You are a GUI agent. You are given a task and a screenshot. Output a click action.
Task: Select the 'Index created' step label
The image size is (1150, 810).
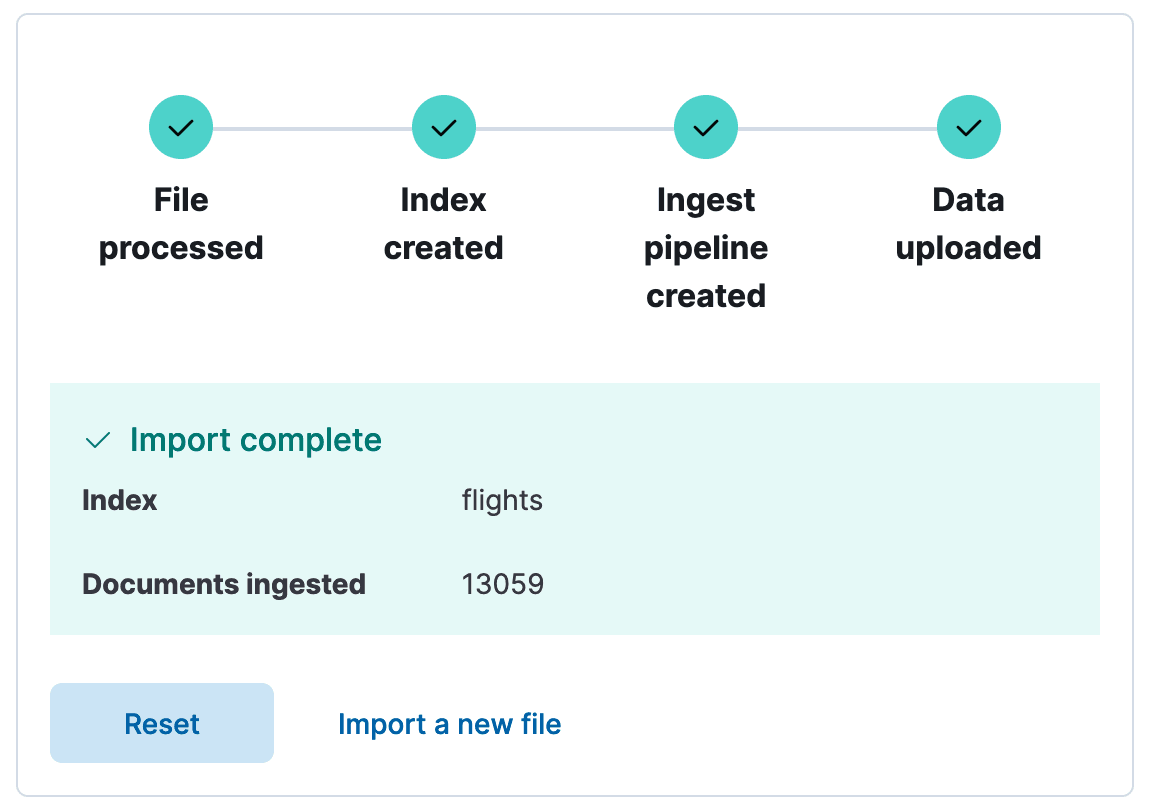tap(443, 223)
